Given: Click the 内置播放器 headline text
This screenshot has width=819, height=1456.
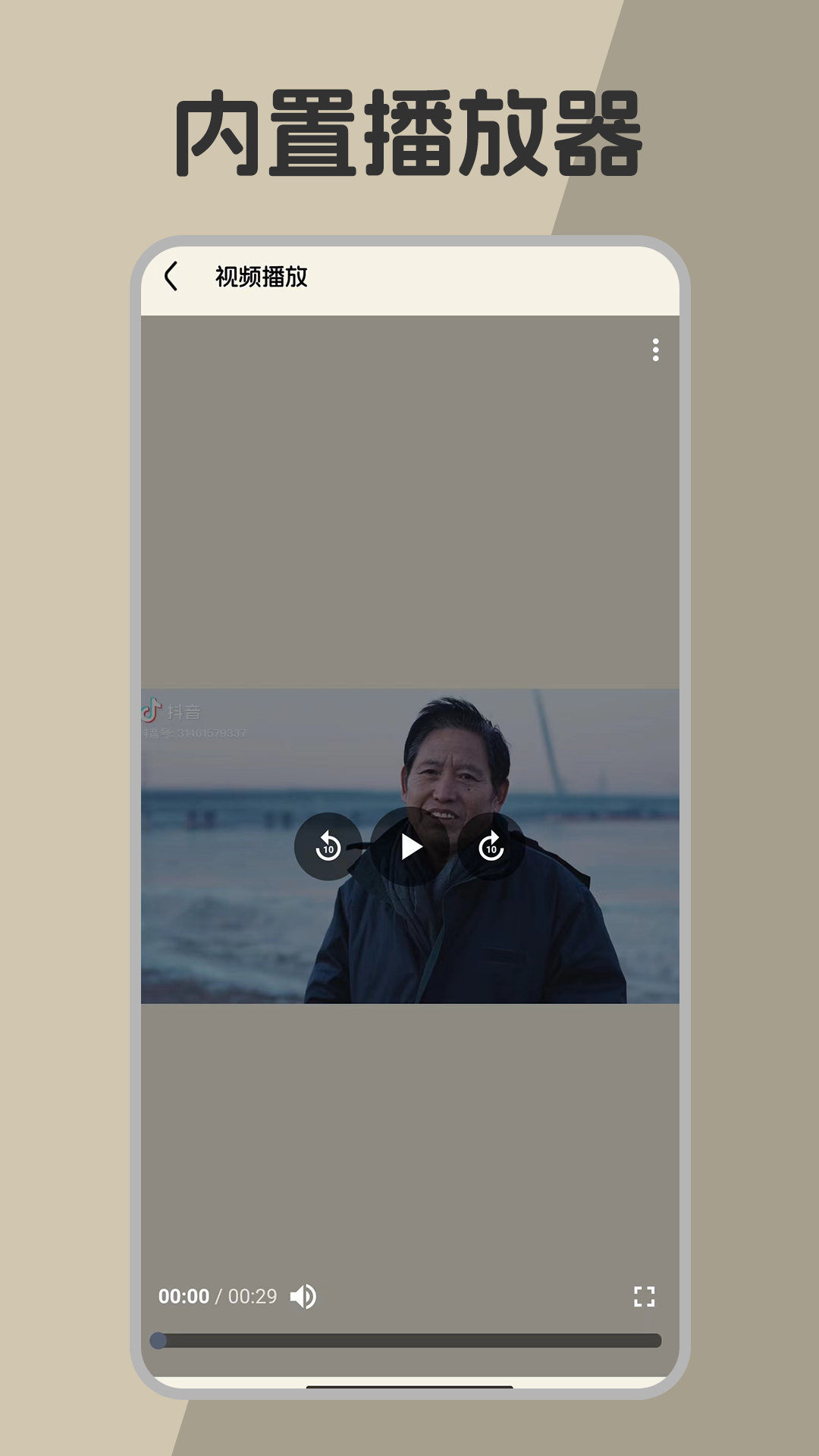Looking at the screenshot, I should click(x=409, y=133).
